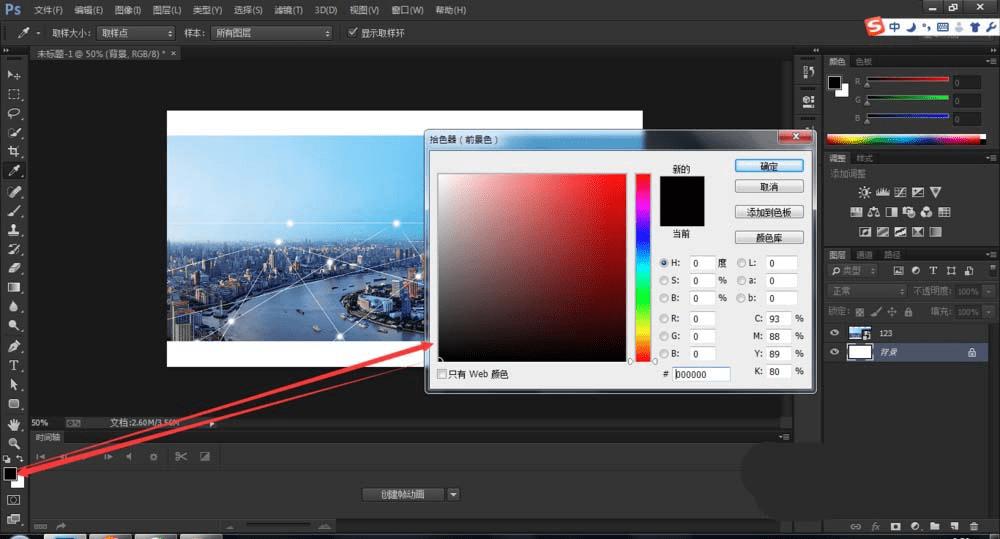Select the Clone Stamp tool
Screen dimensions: 1000x539
coord(13,230)
